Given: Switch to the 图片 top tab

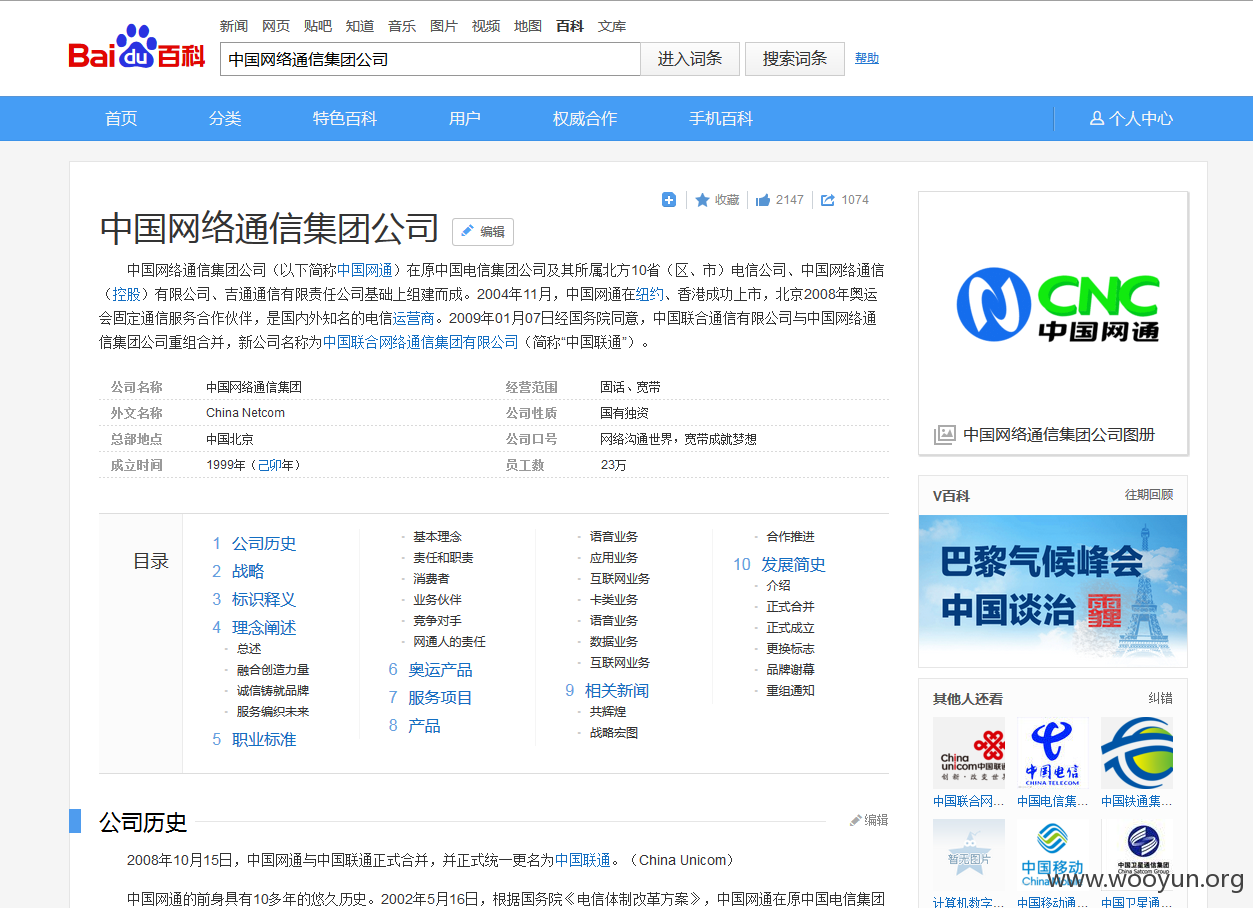Looking at the screenshot, I should point(444,26).
